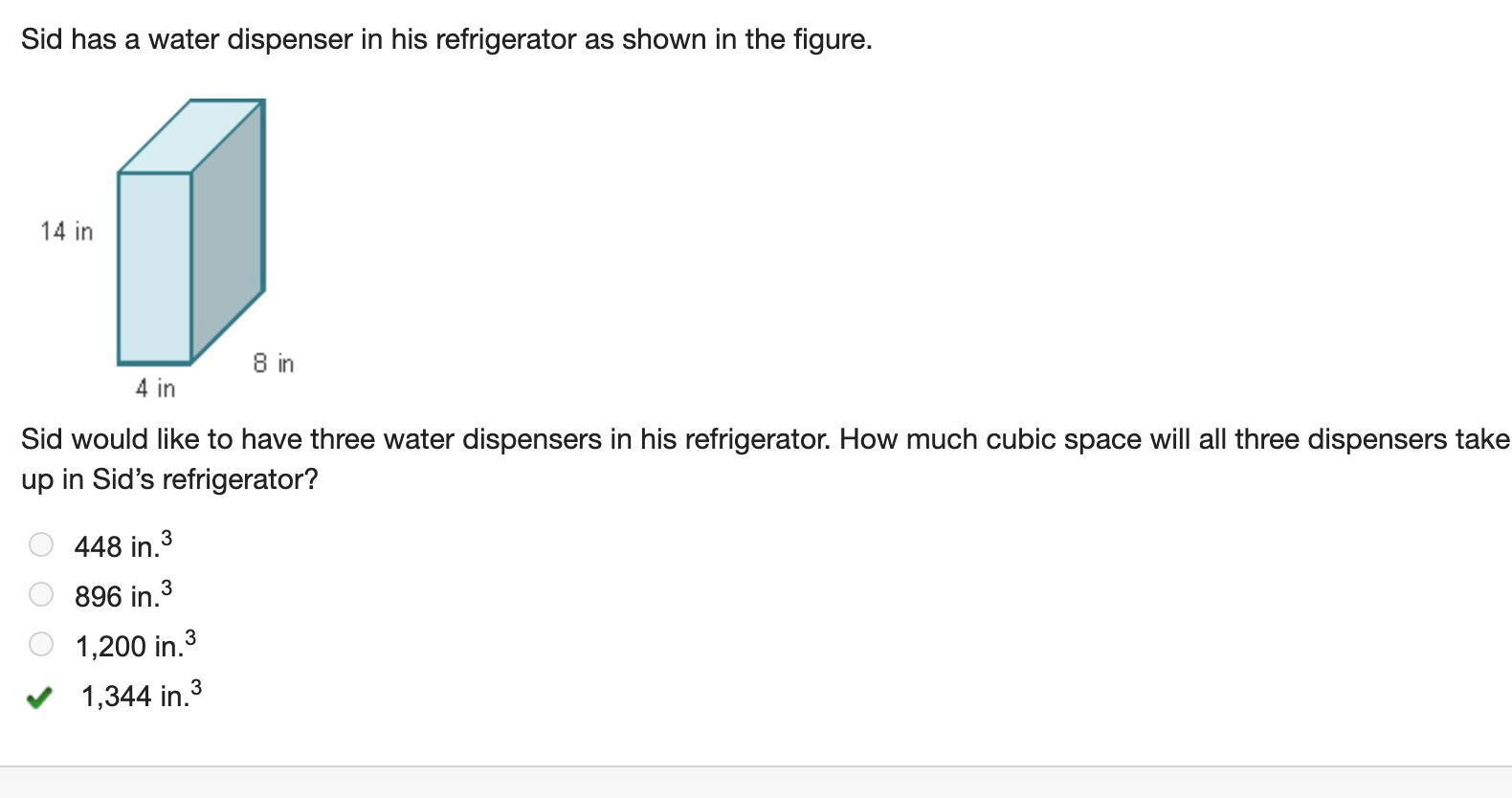Click the 4 in width label
This screenshot has width=1512, height=798.
pos(155,388)
